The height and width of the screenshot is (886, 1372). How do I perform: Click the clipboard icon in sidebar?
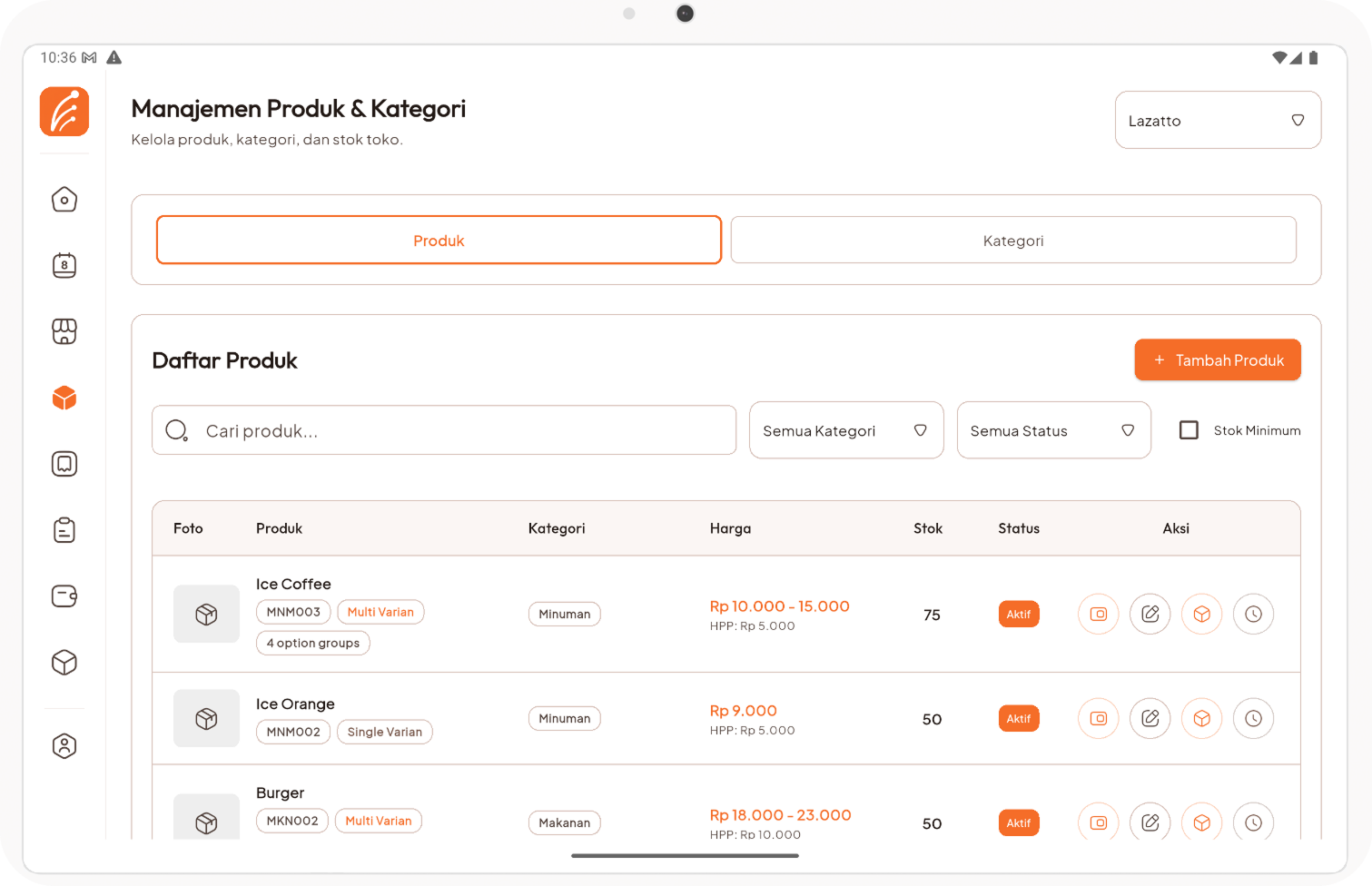point(64,530)
